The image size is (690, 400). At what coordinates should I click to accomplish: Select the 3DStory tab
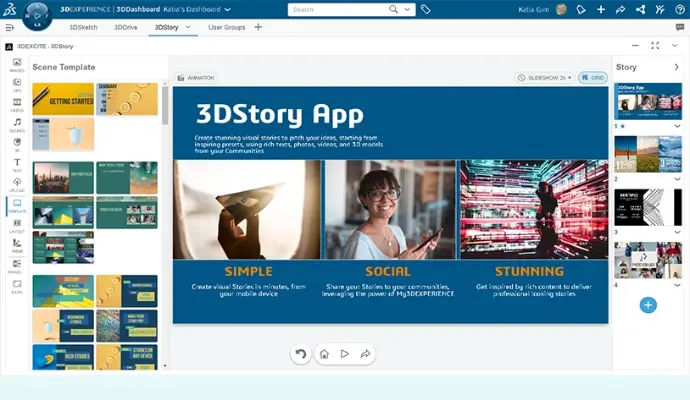pyautogui.click(x=166, y=27)
